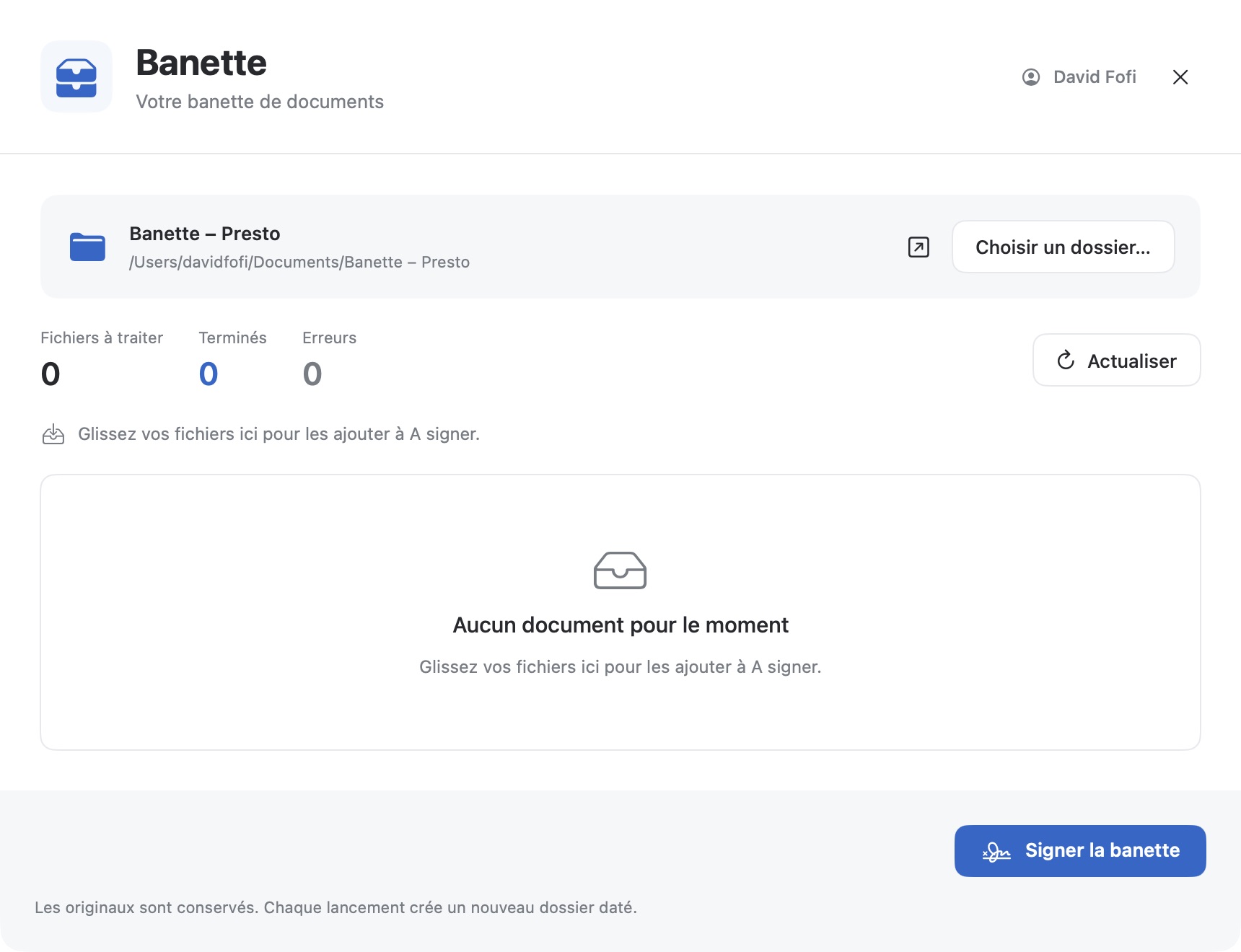Click the Banette app tray icon
The image size is (1241, 952).
tap(76, 76)
